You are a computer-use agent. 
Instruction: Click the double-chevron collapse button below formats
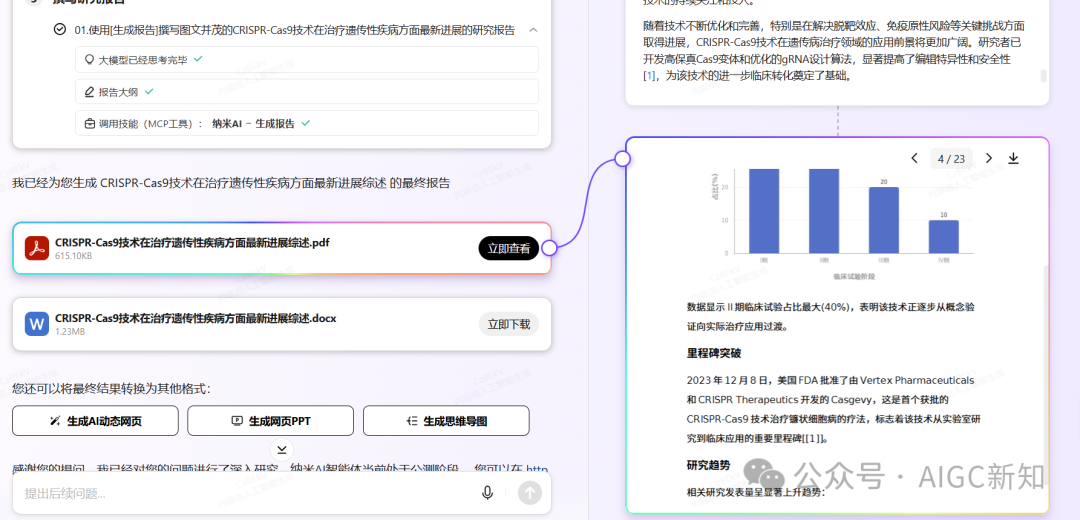pos(282,450)
